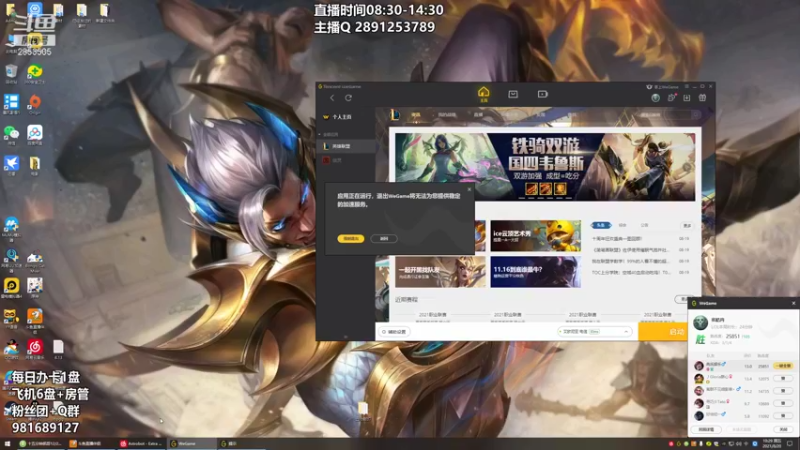This screenshot has height=450, width=800.
Task: Select the third news tab
Action: (x=644, y=225)
